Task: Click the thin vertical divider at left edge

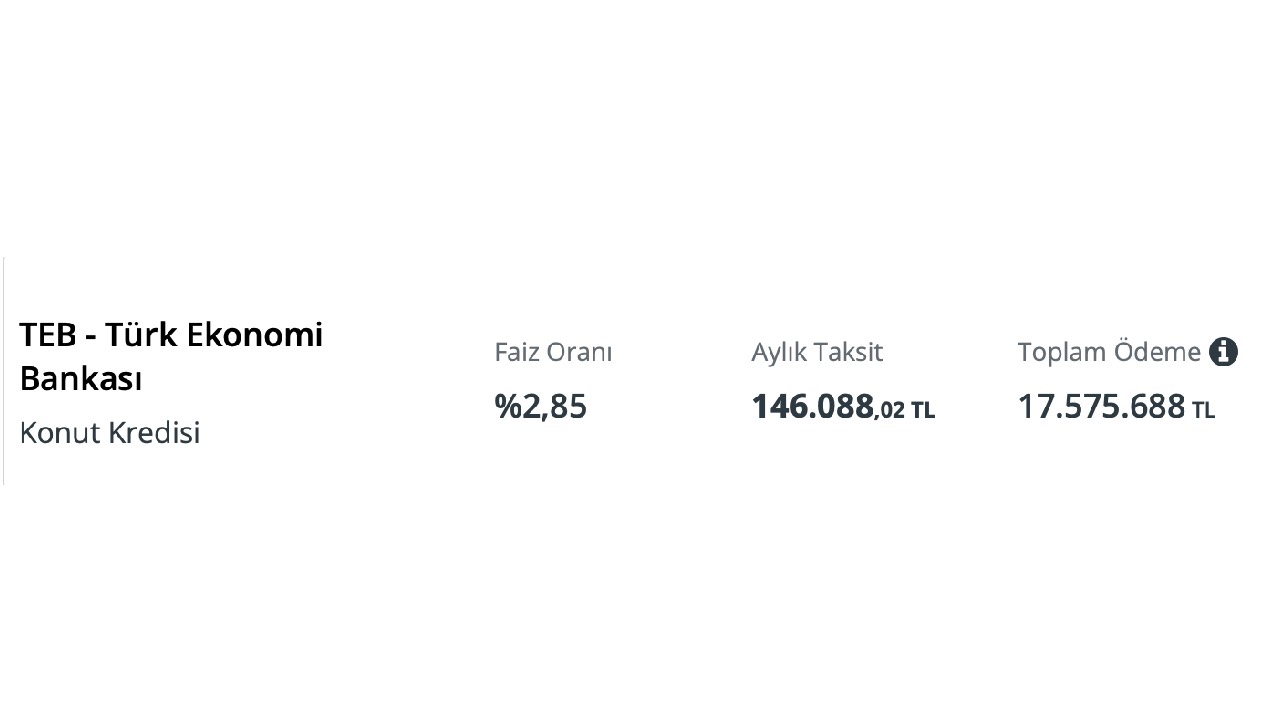Action: click(x=4, y=370)
